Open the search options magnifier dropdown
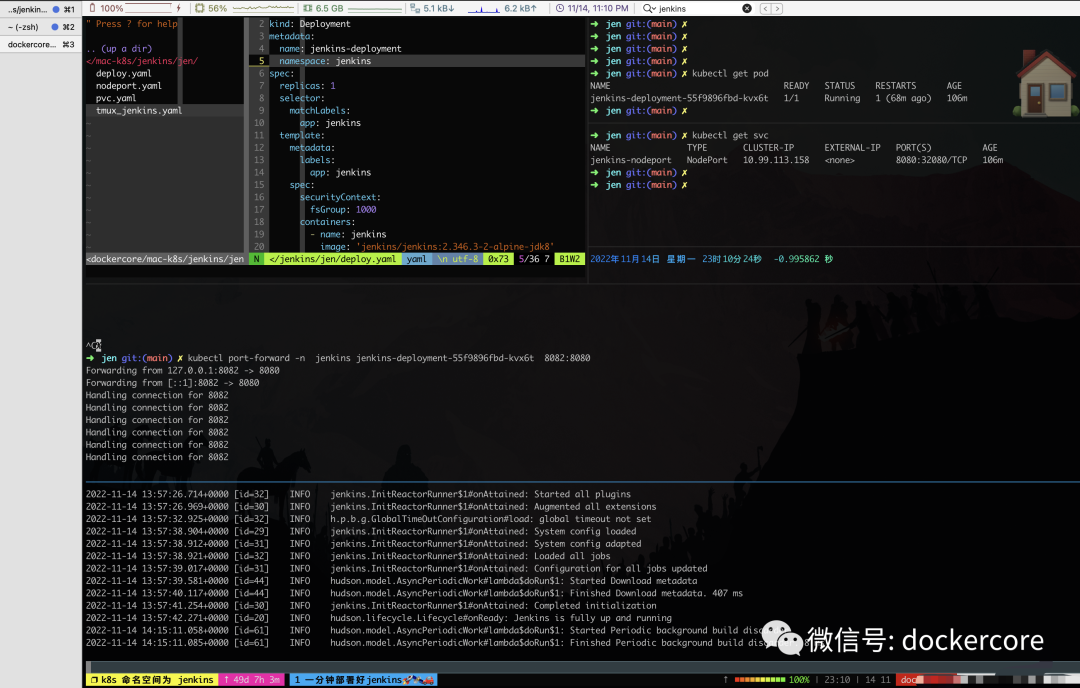The width and height of the screenshot is (1080, 688). click(x=650, y=8)
